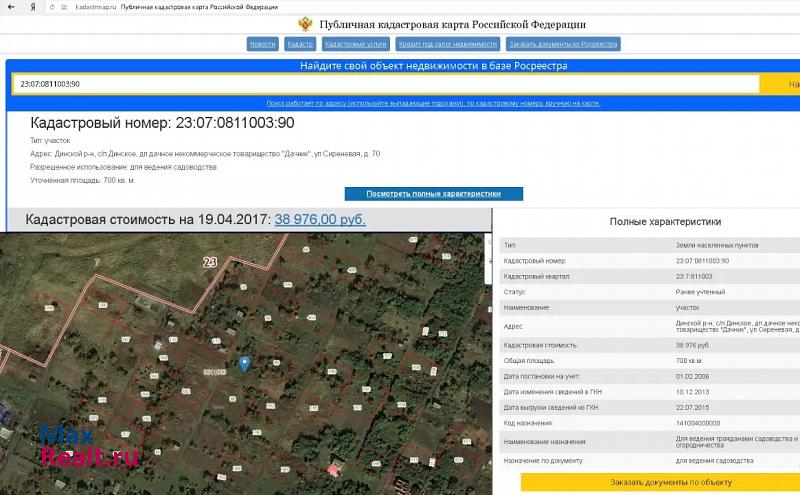Open Заказать документы из Росреестра
The image size is (800, 495).
point(564,44)
